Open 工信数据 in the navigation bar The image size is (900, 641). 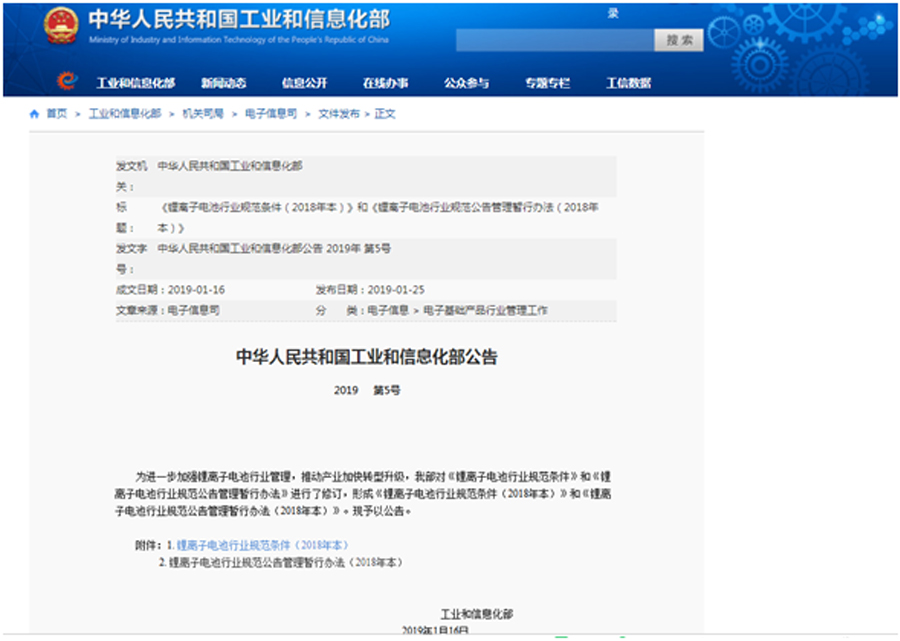(x=628, y=83)
